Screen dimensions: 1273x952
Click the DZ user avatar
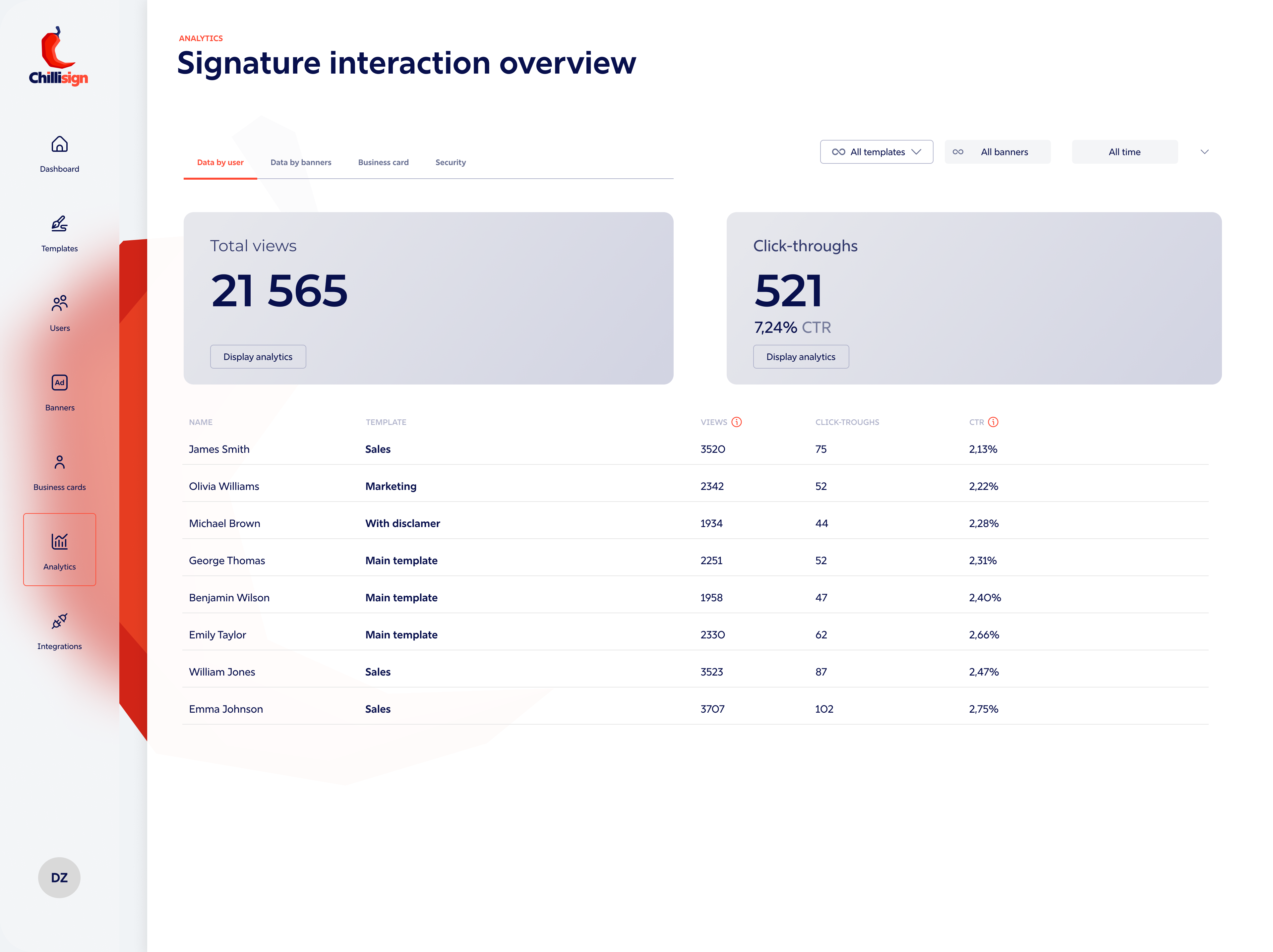coord(59,877)
